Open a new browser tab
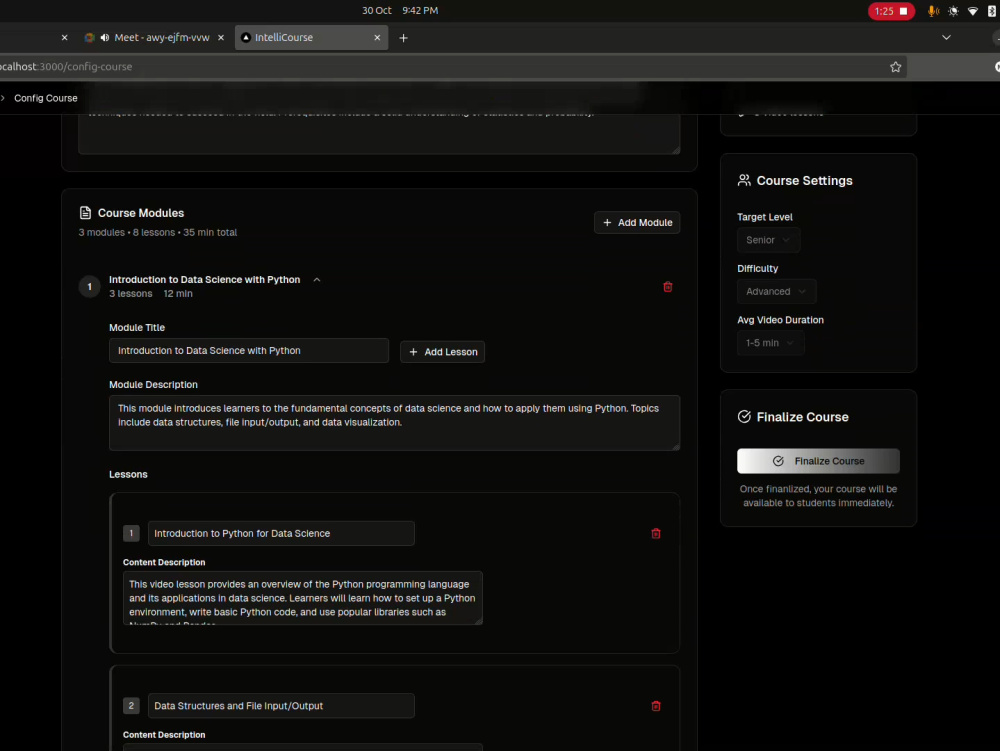Screen dimensions: 1000x751 tap(403, 38)
